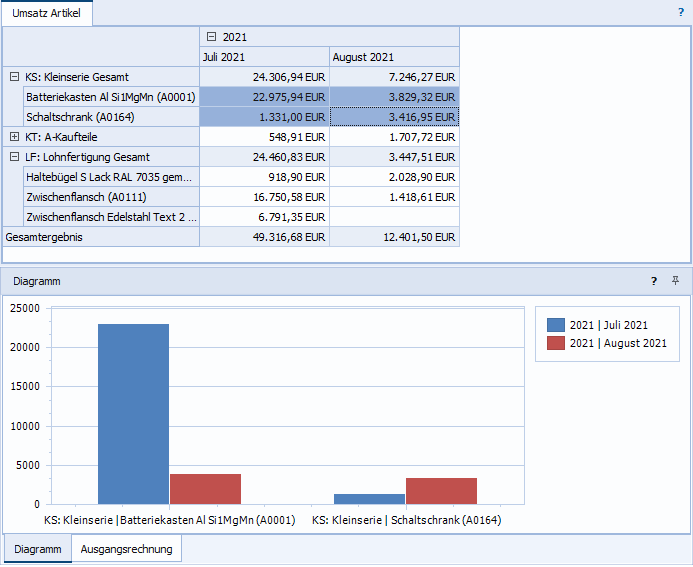The image size is (693, 567).
Task: Click blue Juli 2021 legend swatch
Action: (x=556, y=325)
